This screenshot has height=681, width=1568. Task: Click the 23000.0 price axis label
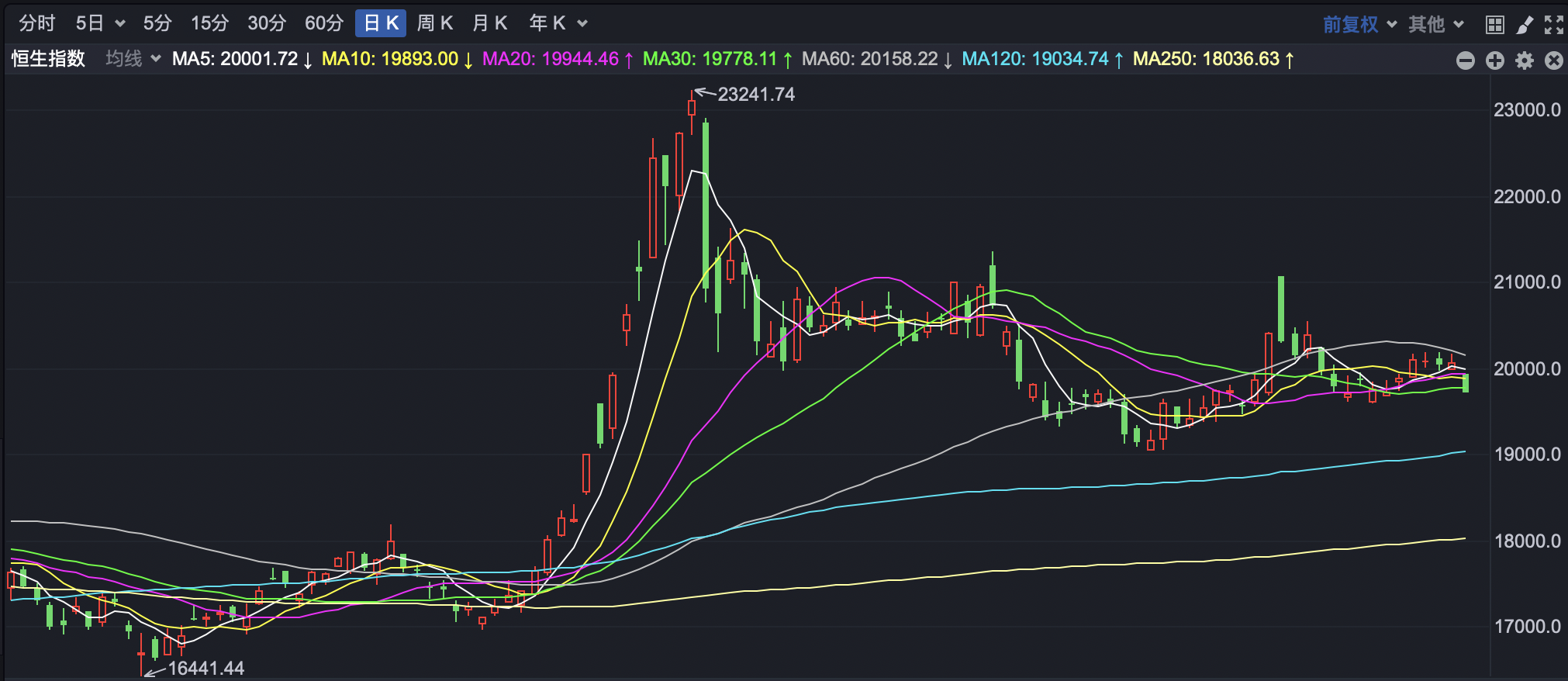tap(1527, 110)
